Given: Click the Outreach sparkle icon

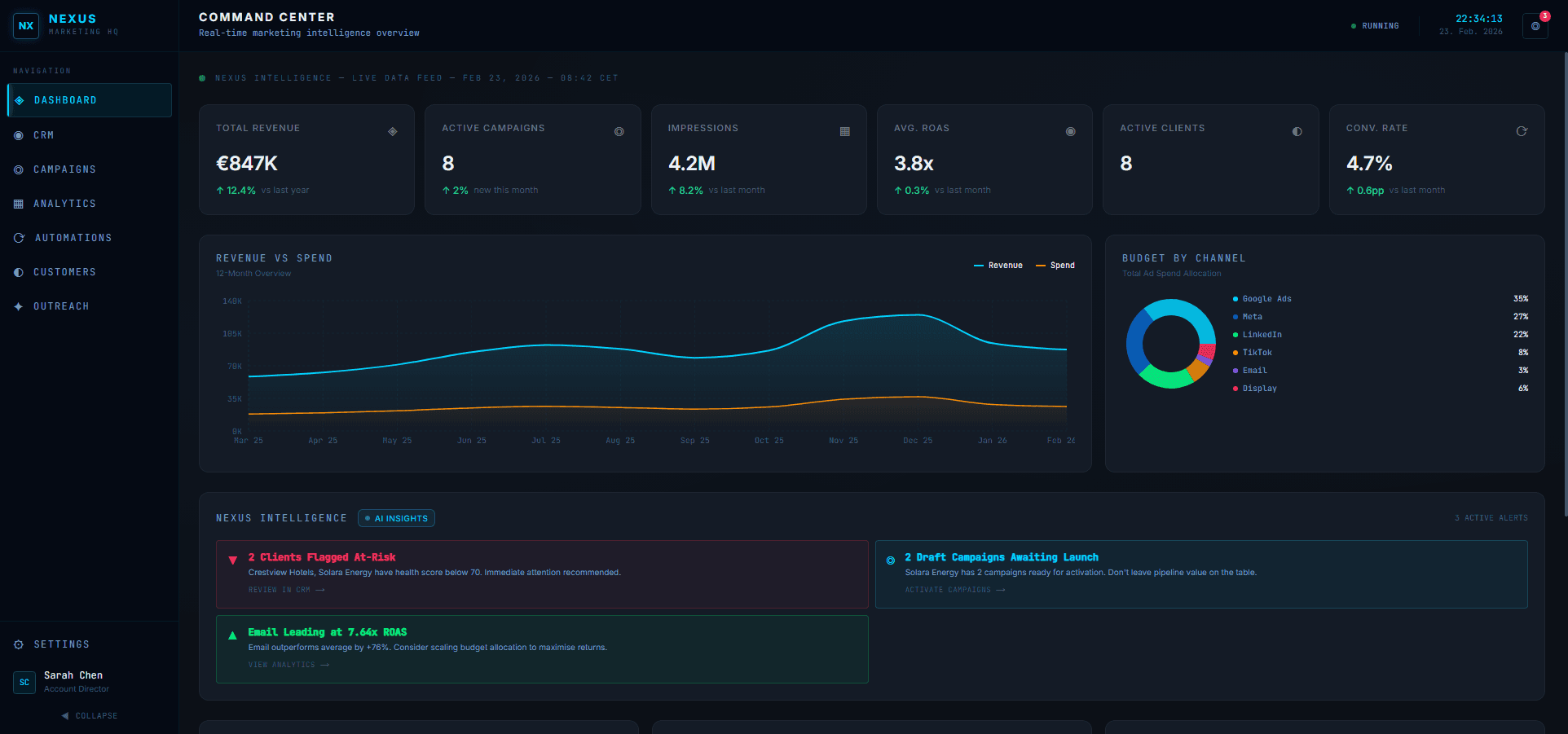Looking at the screenshot, I should click(x=18, y=305).
